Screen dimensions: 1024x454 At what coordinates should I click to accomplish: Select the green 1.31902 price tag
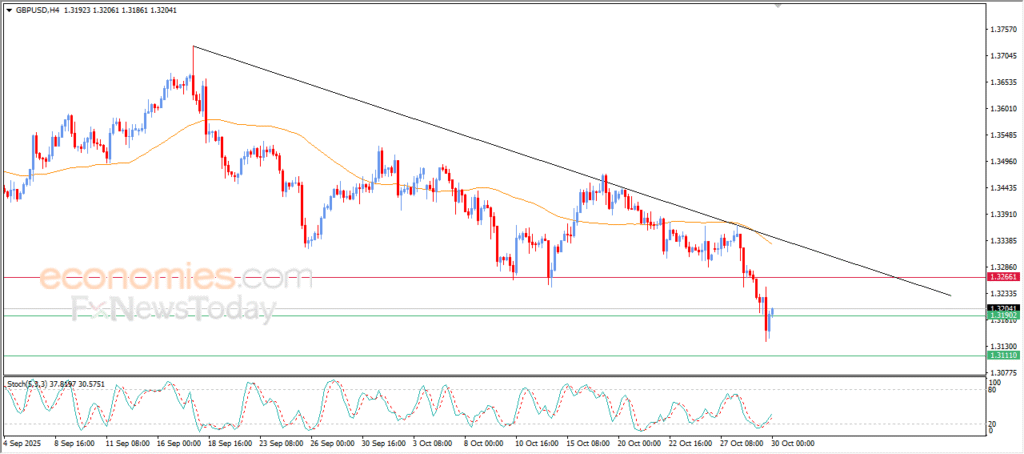pos(1001,316)
